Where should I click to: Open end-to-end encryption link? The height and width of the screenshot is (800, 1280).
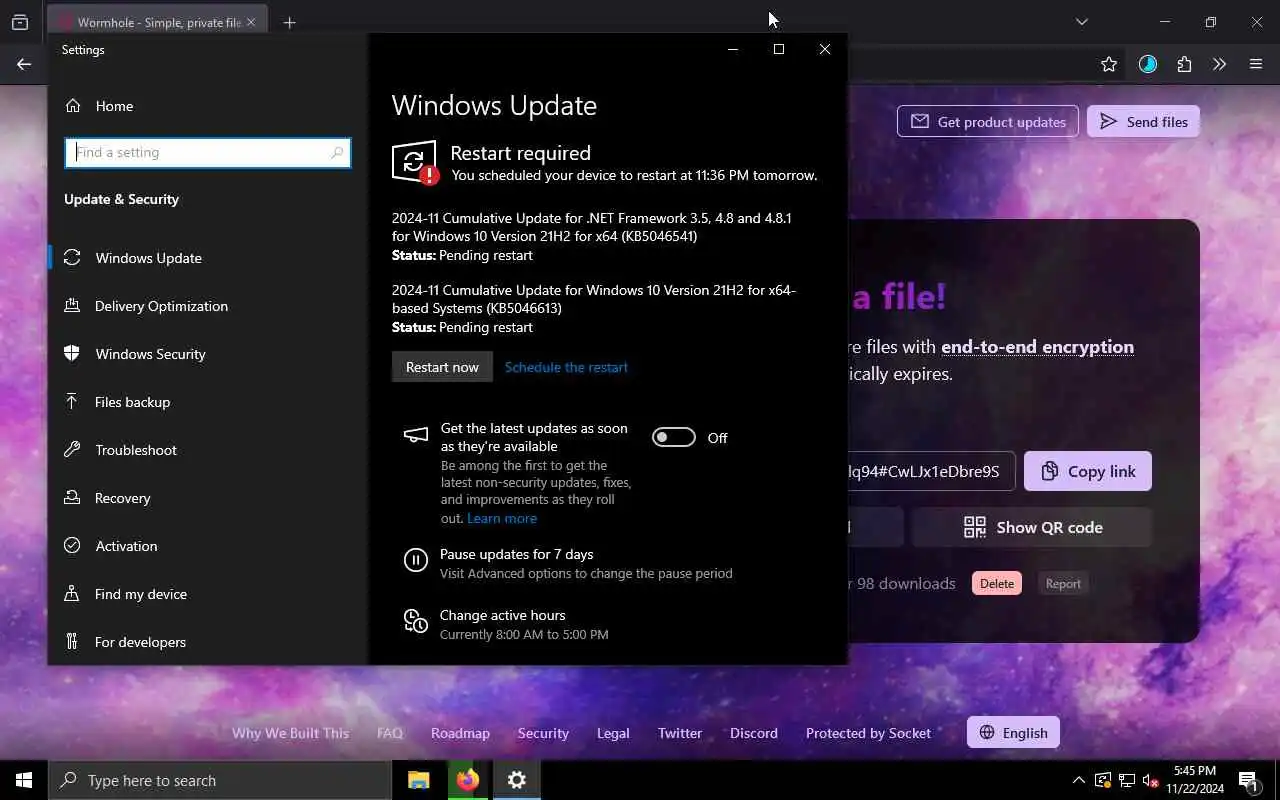click(x=1037, y=347)
